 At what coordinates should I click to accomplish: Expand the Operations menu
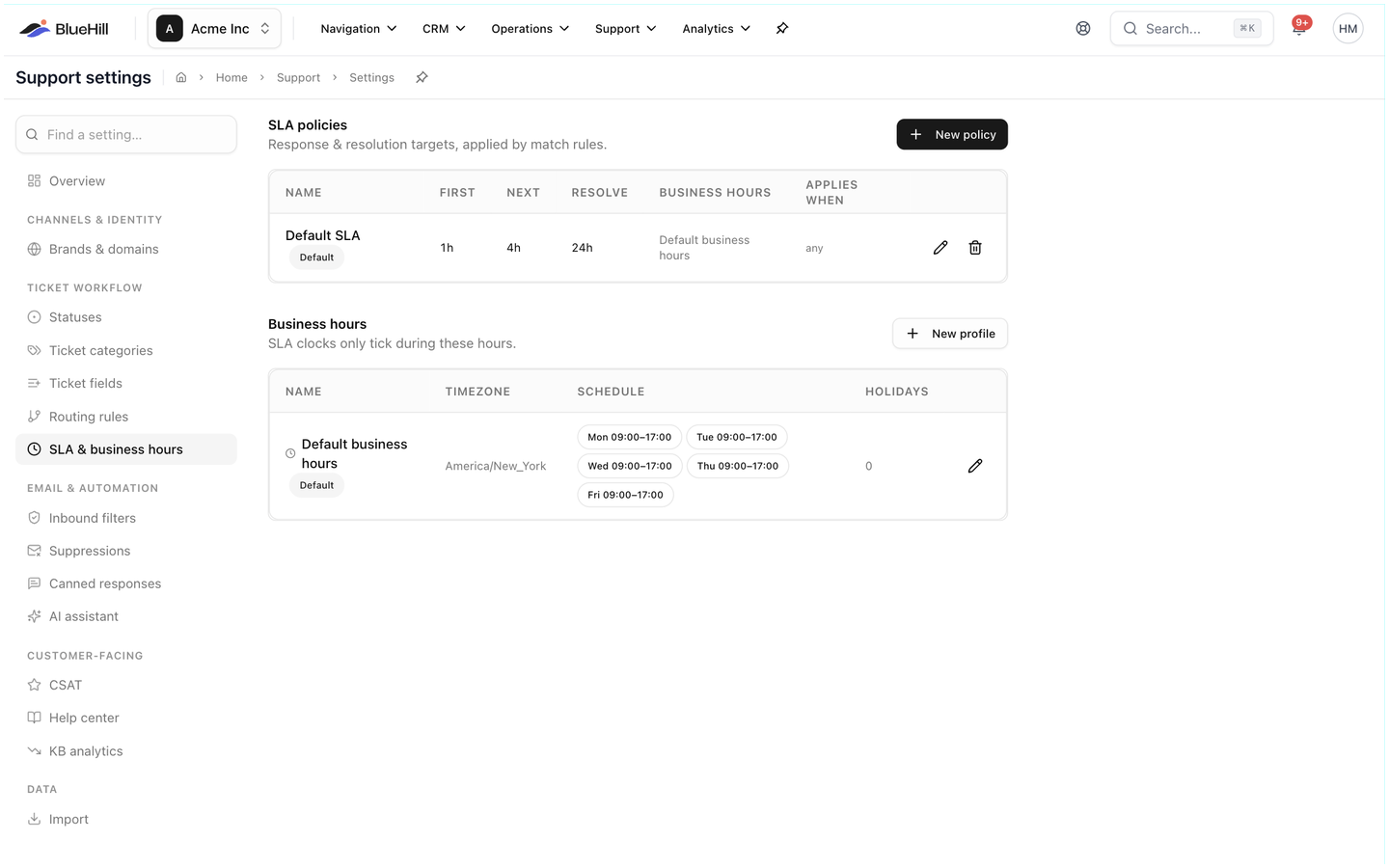(x=531, y=29)
